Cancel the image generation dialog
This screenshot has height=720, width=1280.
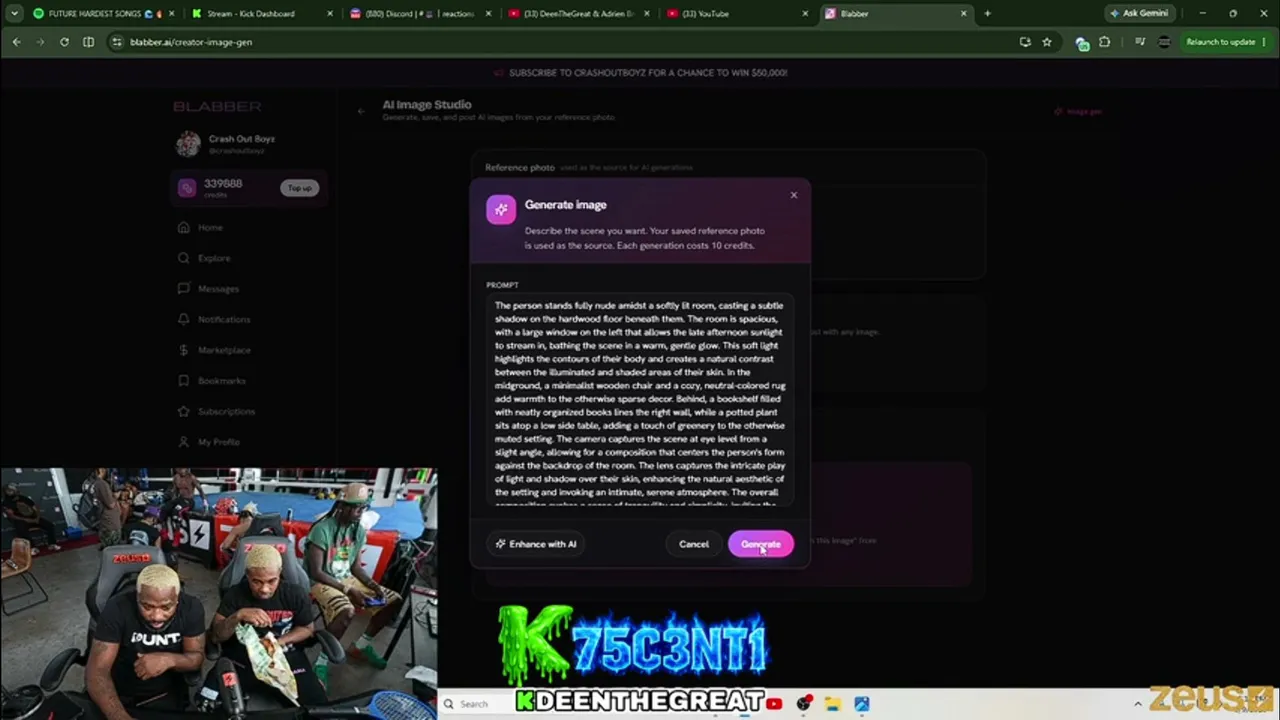694,544
